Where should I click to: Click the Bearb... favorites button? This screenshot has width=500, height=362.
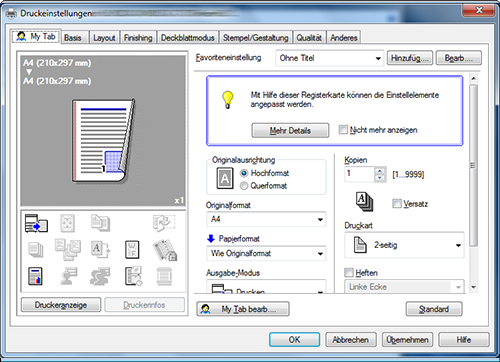(459, 58)
